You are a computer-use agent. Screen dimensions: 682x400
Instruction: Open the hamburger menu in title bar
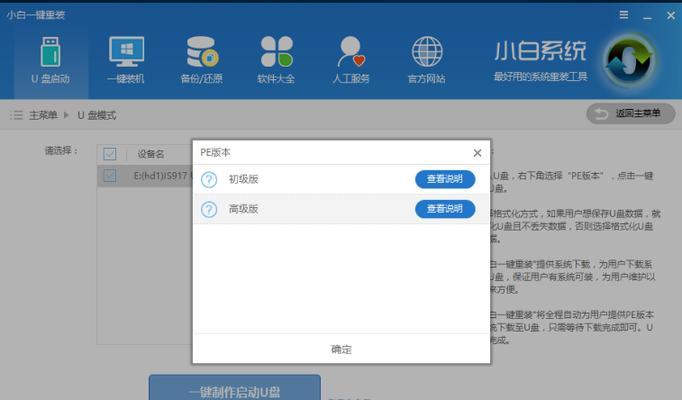click(624, 15)
